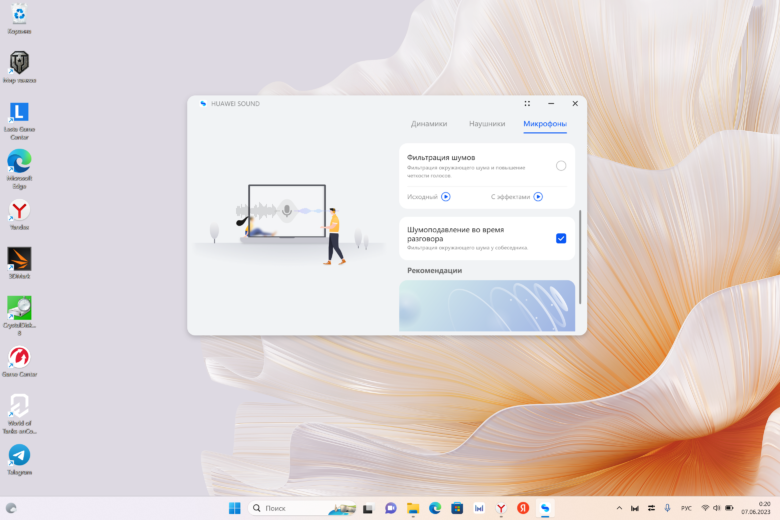Open File Explorer from taskbar

pos(413,508)
